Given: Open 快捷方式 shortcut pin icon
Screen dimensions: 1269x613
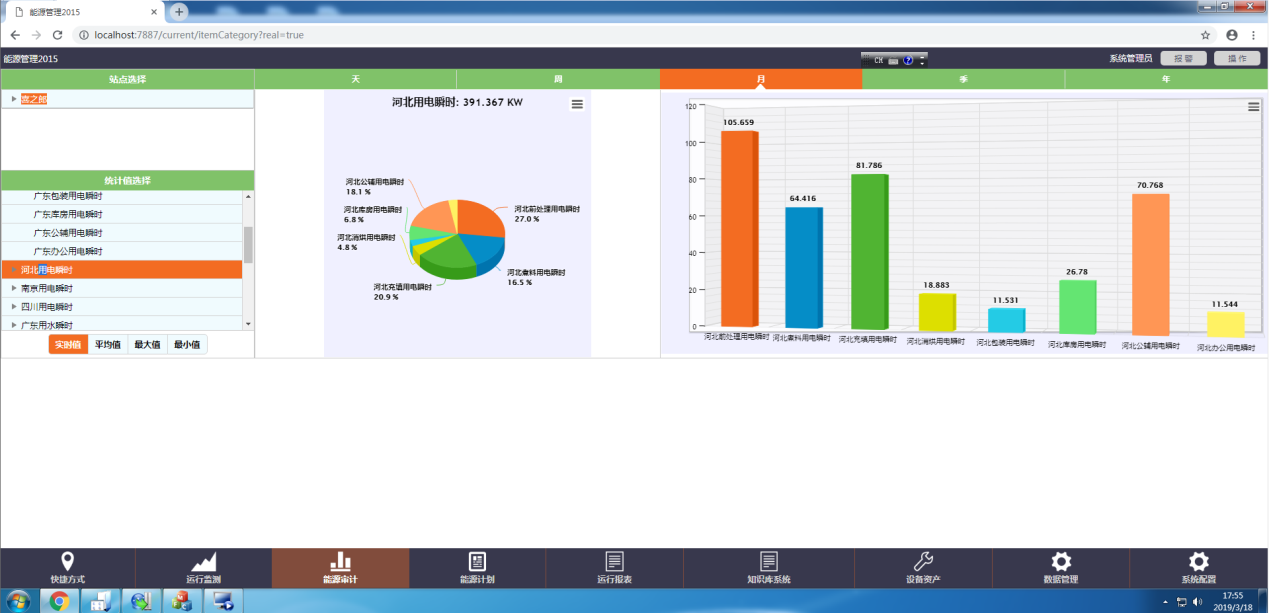Looking at the screenshot, I should tap(67, 562).
